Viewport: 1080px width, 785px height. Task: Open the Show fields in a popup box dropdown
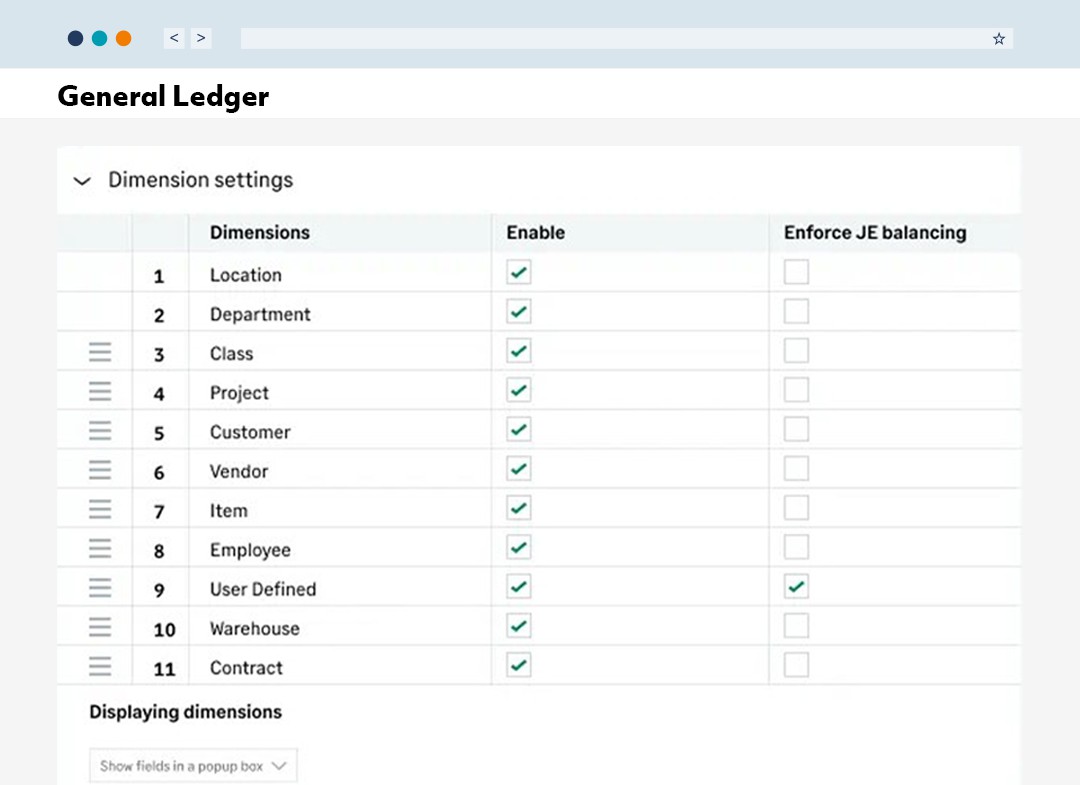193,764
